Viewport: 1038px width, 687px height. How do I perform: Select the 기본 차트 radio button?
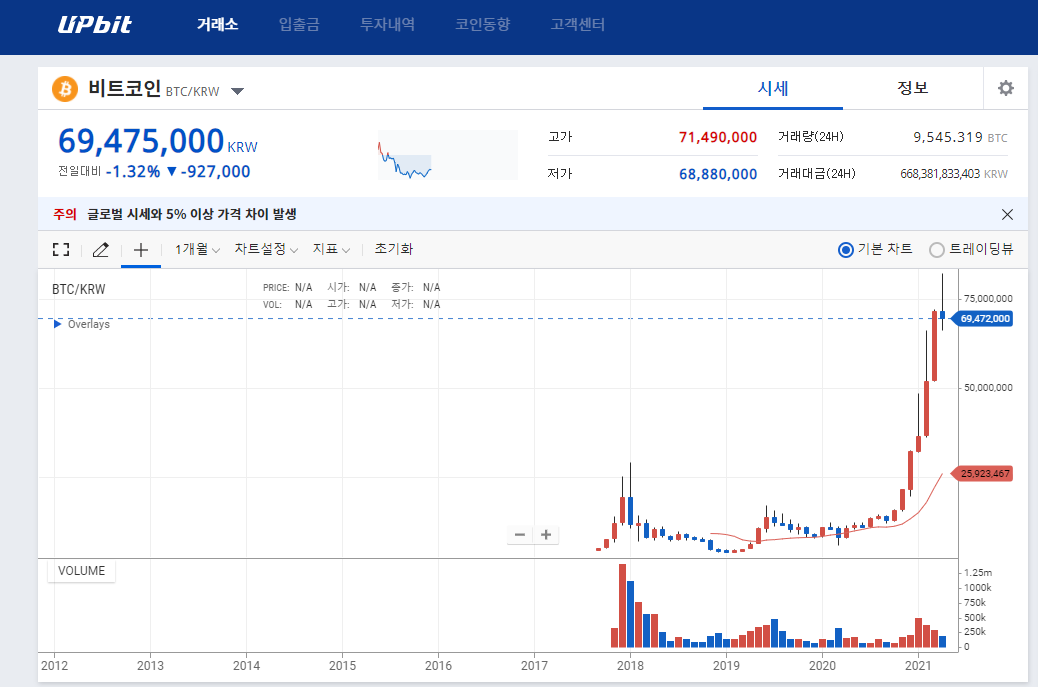(x=845, y=250)
